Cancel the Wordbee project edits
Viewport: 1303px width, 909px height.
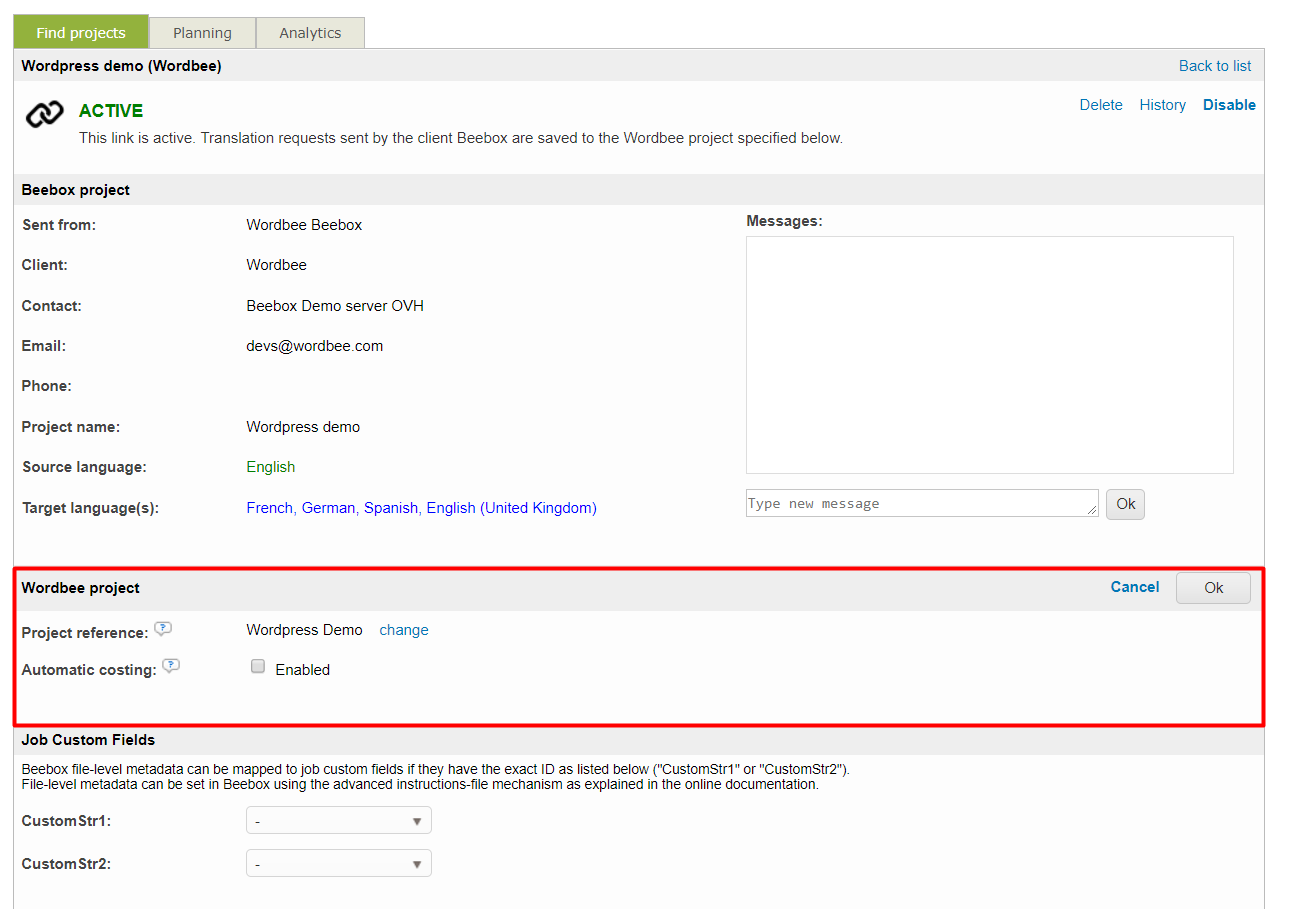coord(1134,587)
